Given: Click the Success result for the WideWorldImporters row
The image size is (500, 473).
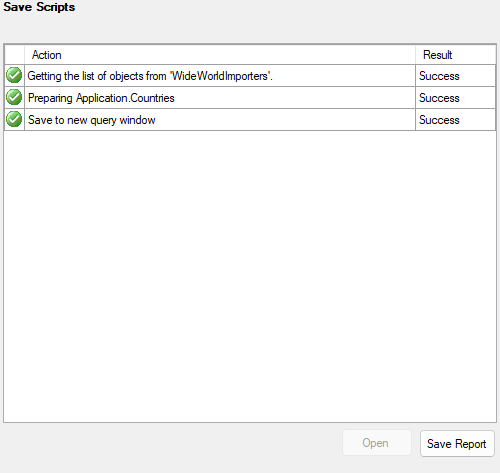Looking at the screenshot, I should (x=439, y=76).
